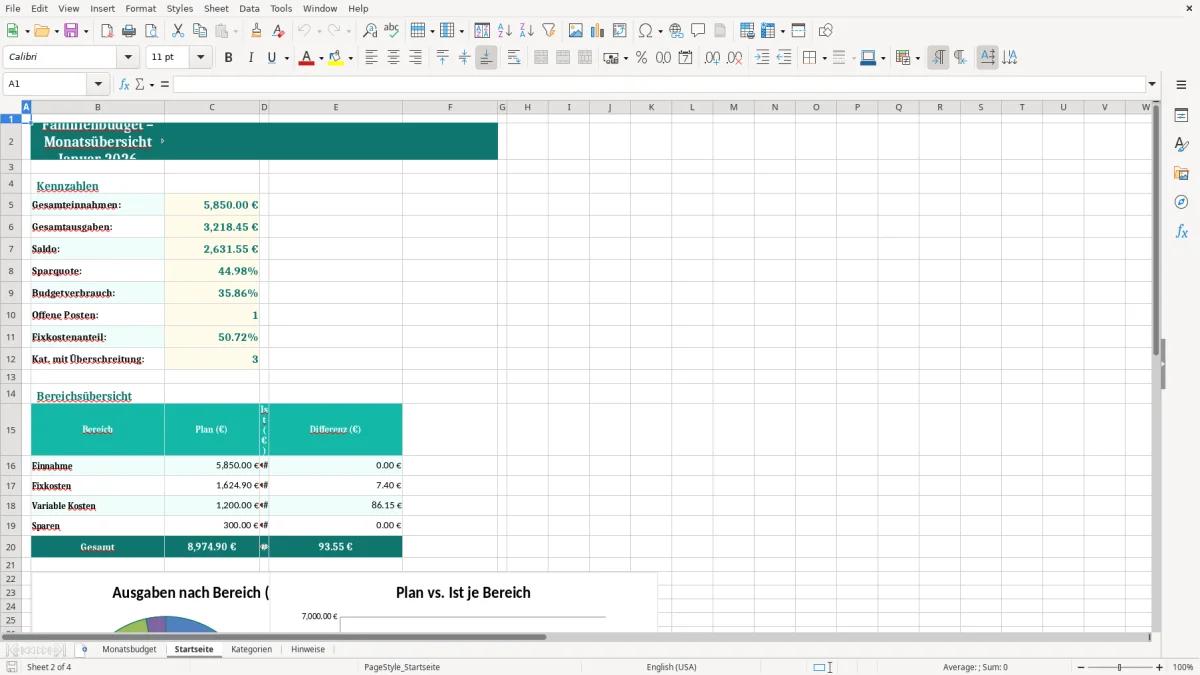The image size is (1200, 675).
Task: Open Save button dropdown arrow
Action: (x=86, y=31)
